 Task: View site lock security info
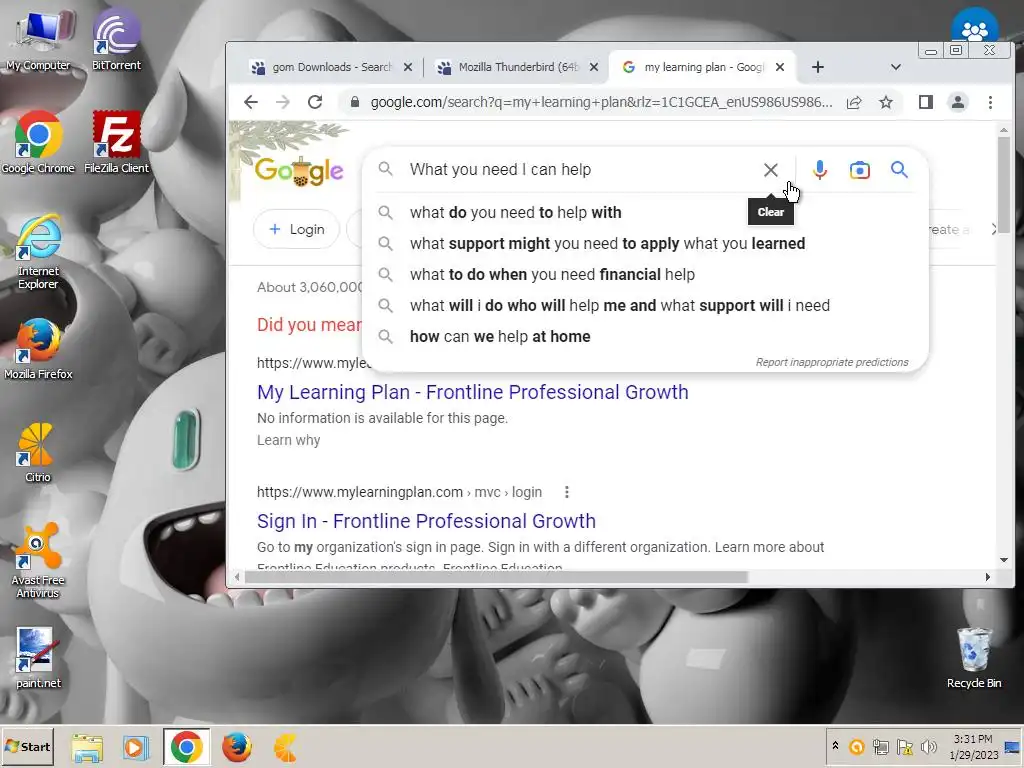click(x=355, y=102)
